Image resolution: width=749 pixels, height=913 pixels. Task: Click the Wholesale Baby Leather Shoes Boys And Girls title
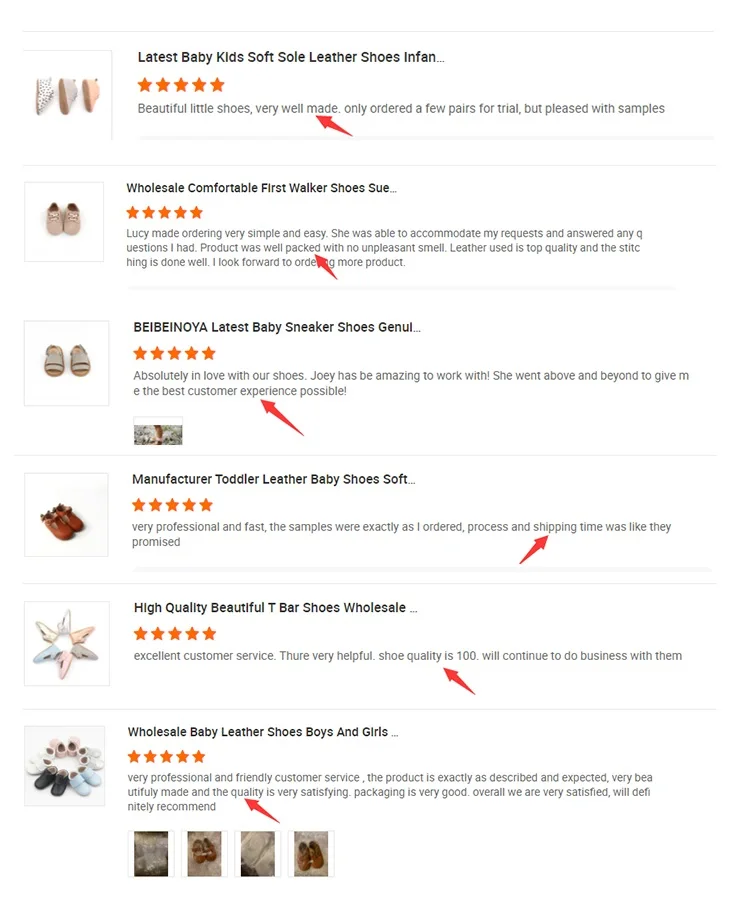pos(263,732)
